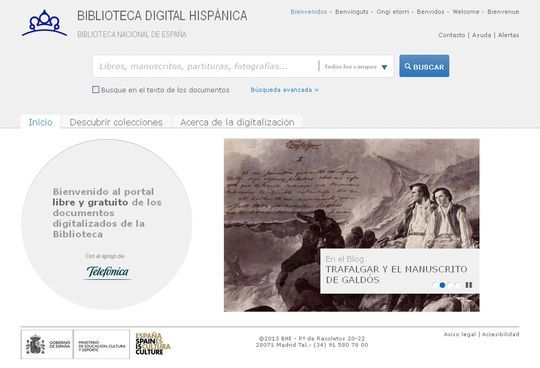Open the Ayuda link
The image size is (540, 368).
pos(481,35)
